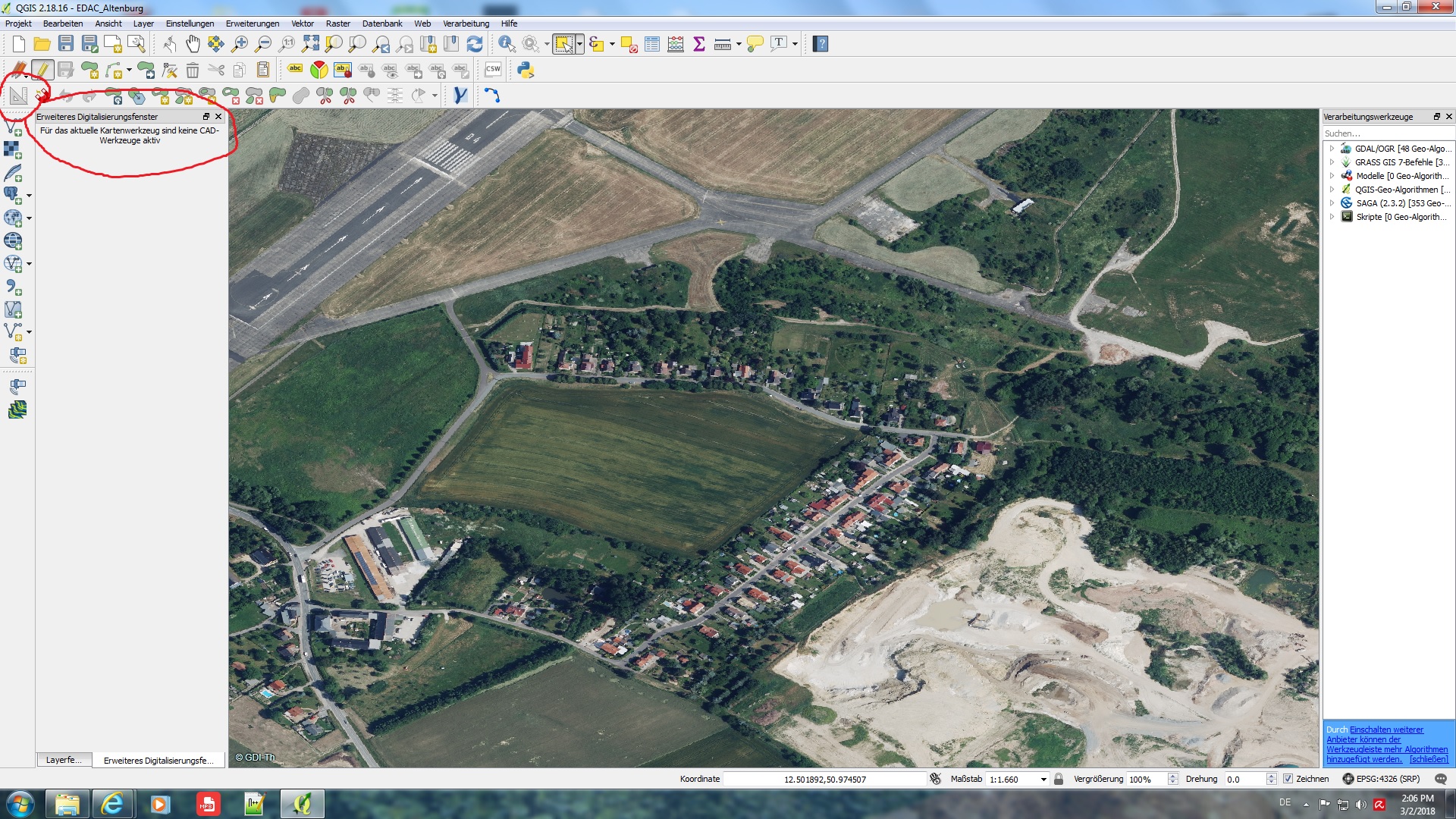Image resolution: width=1456 pixels, height=819 pixels.
Task: Close the Erweiteres Digitalisierungsfenster panel
Action: 218,117
